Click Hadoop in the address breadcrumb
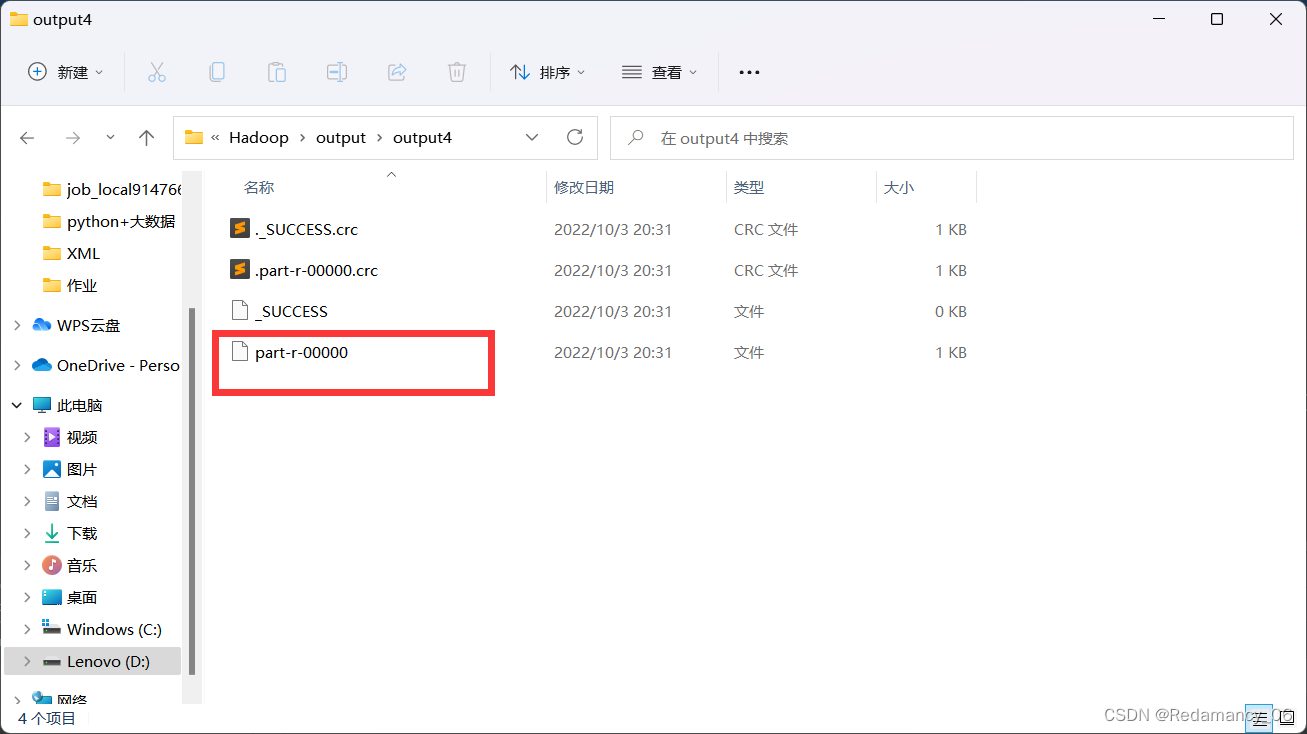 point(258,138)
